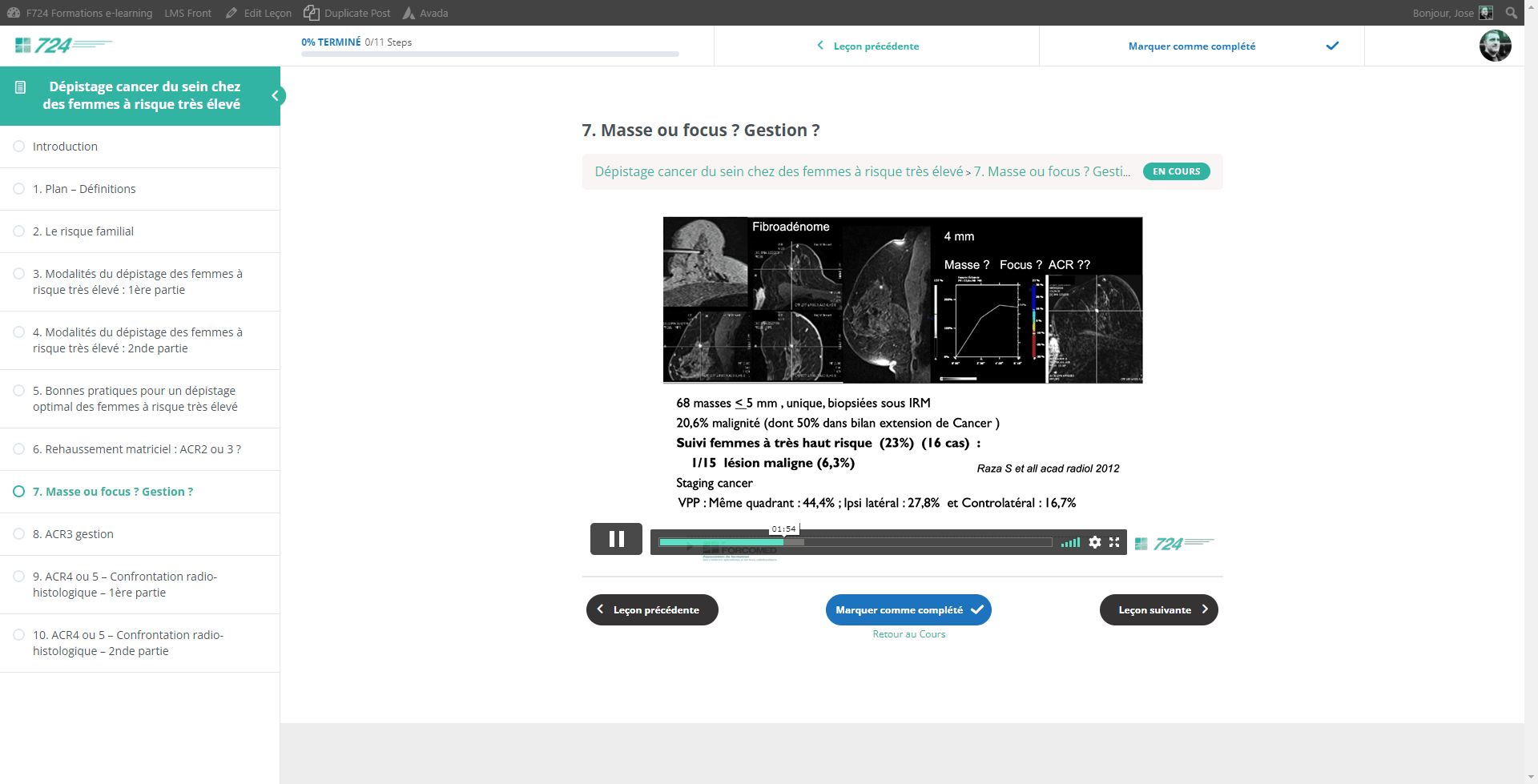Image resolution: width=1538 pixels, height=784 pixels.
Task: Click the Avada logo icon
Action: coord(409,13)
